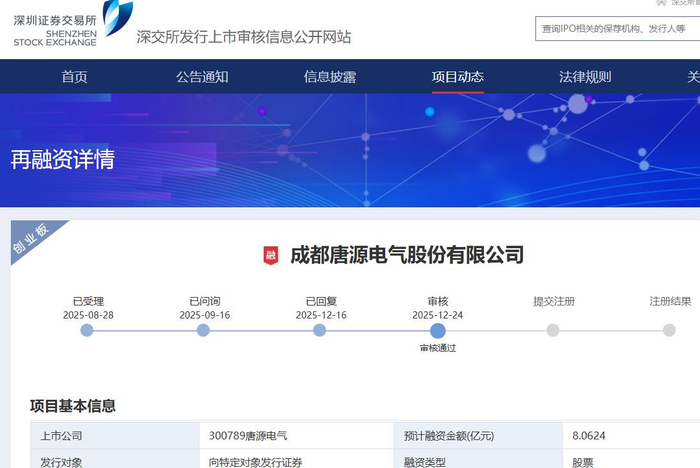Screen dimensions: 700x468
Task: Click the red 融 icon beside company name
Action: [270, 255]
